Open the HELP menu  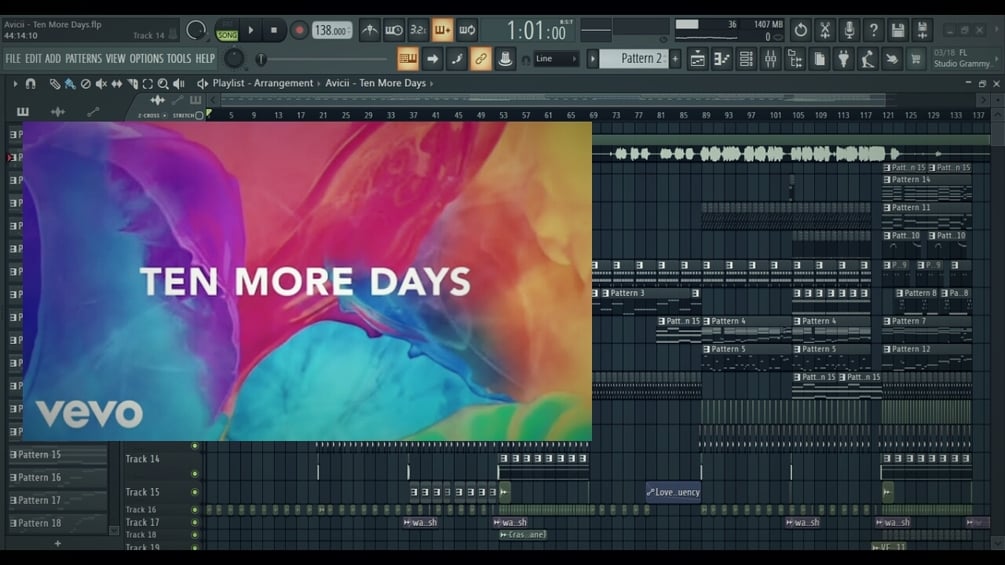pos(205,58)
